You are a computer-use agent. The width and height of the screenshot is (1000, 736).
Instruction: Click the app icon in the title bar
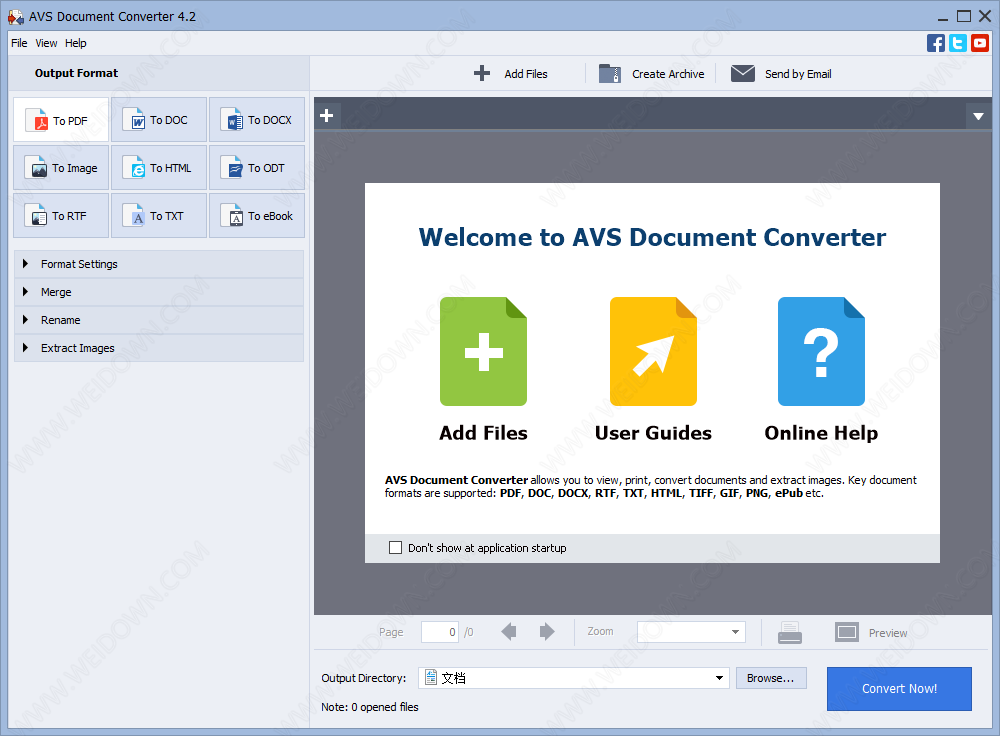click(x=15, y=17)
